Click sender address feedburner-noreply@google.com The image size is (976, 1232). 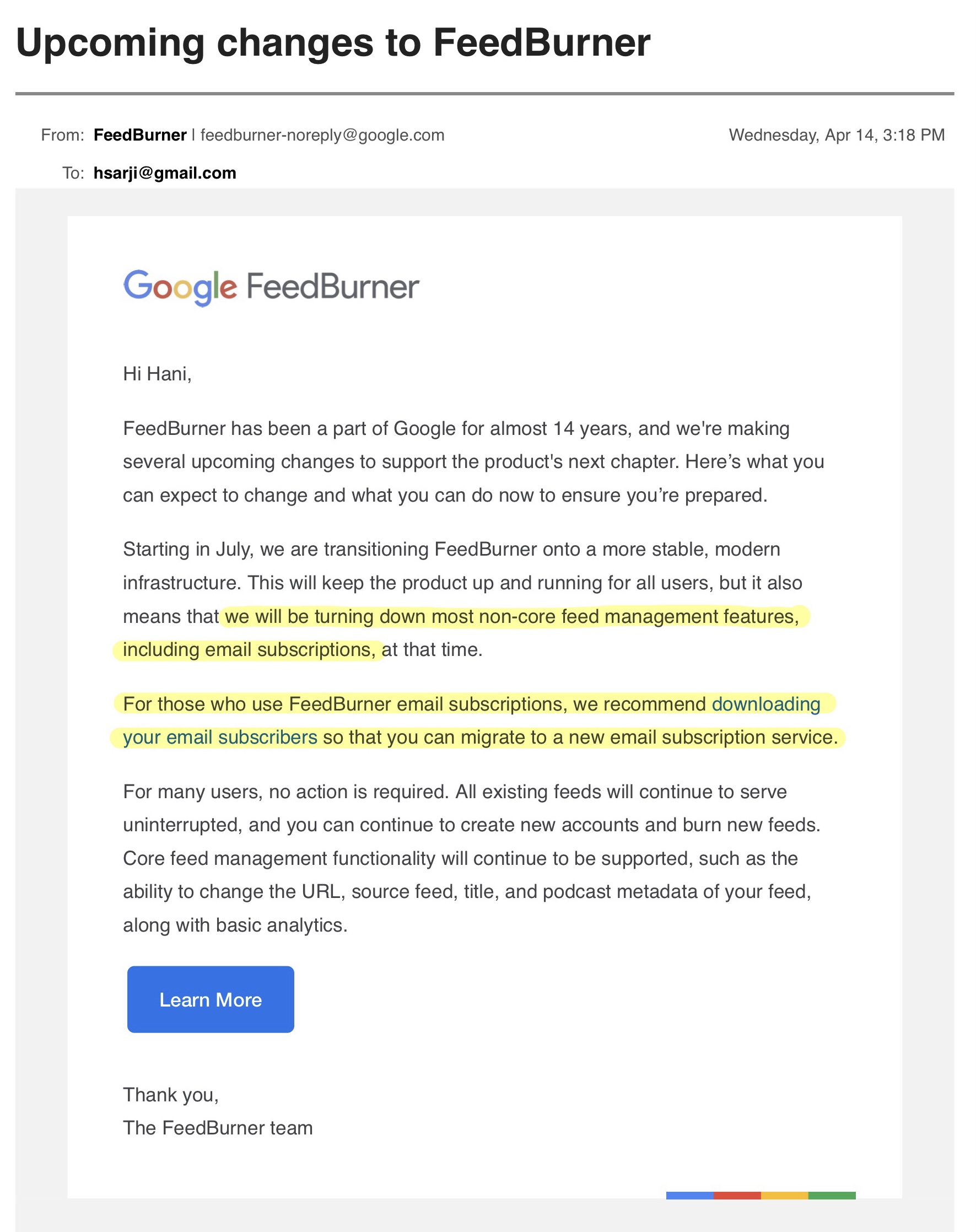[322, 135]
